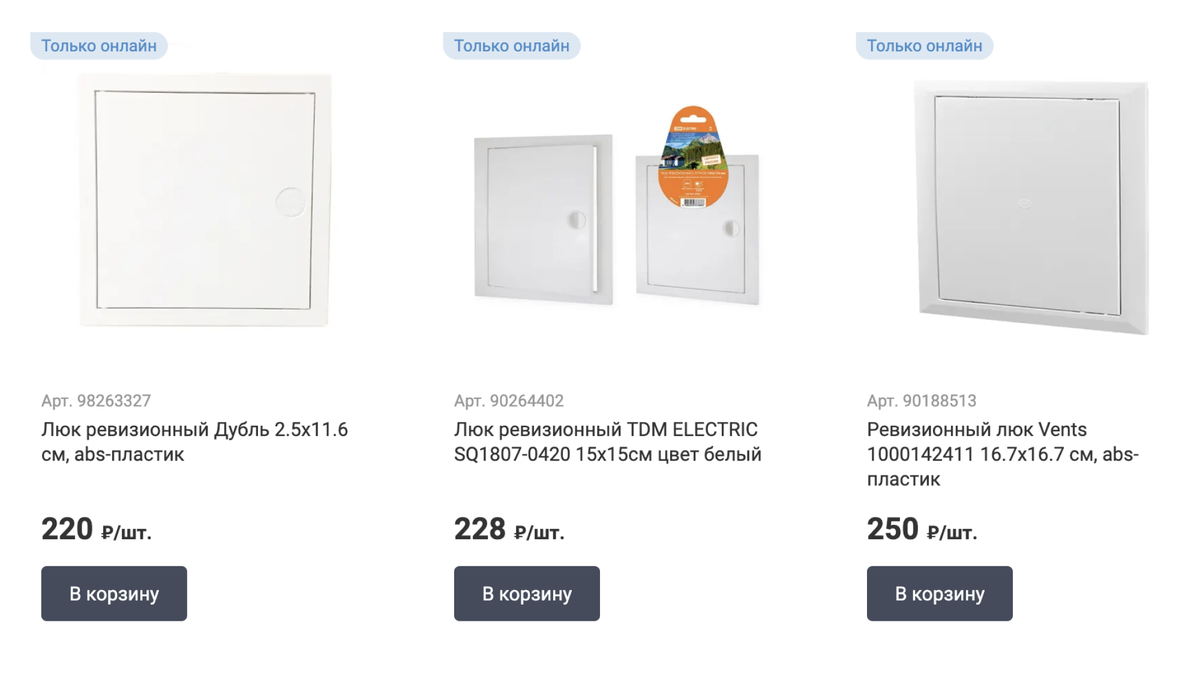The image size is (1200, 677).
Task: Add TDM ELECTRIC hatch to cart
Action: coord(527,593)
